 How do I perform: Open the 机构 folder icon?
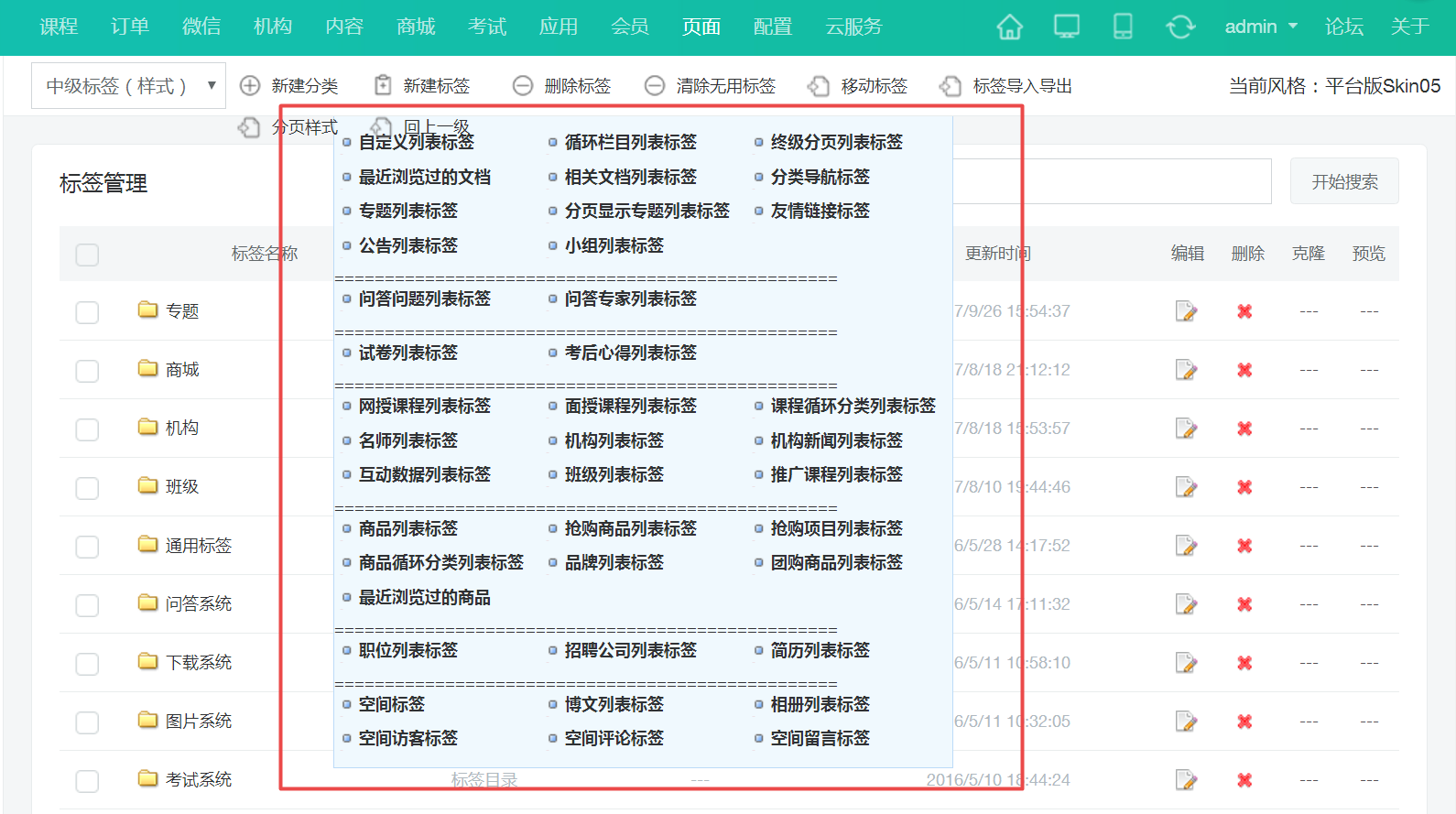coord(148,428)
